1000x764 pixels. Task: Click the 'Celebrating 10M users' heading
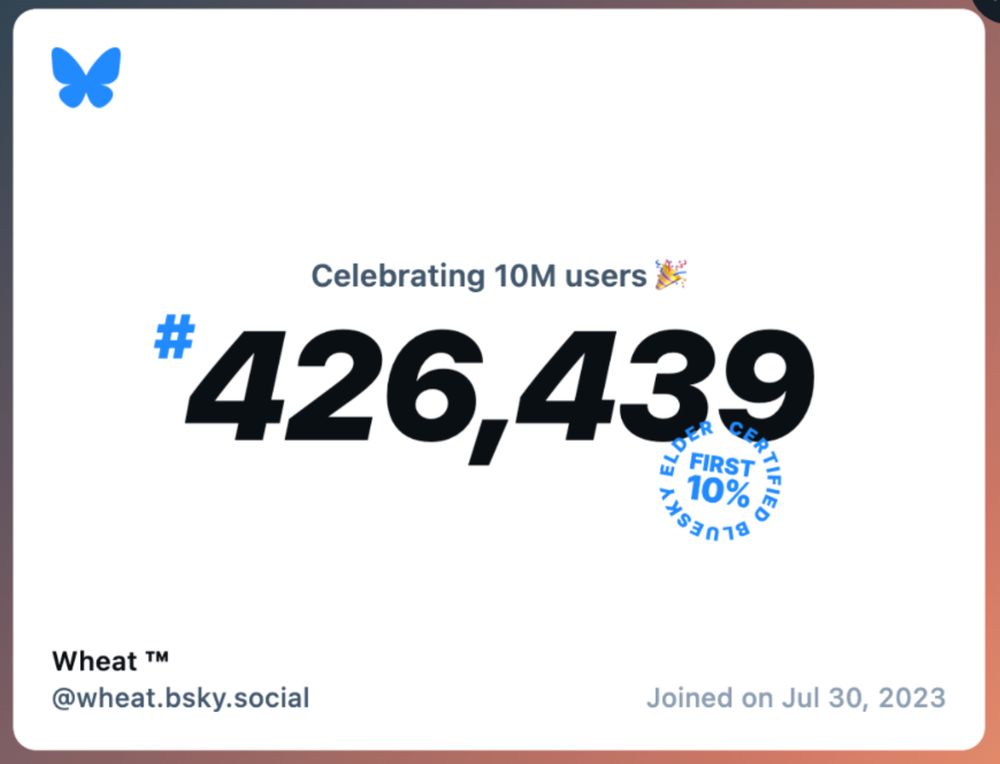479,276
